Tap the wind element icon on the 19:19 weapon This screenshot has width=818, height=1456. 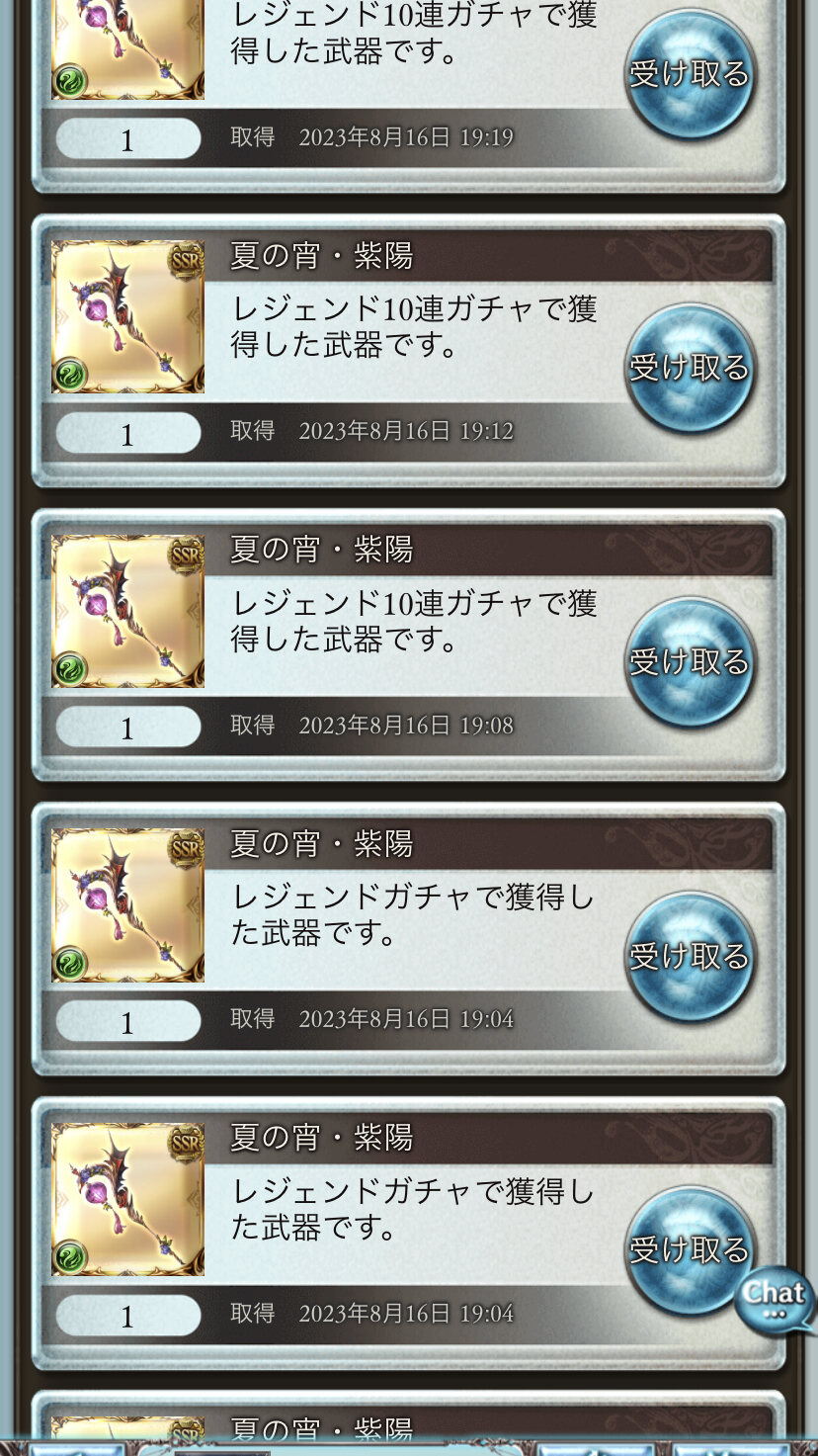[70, 81]
